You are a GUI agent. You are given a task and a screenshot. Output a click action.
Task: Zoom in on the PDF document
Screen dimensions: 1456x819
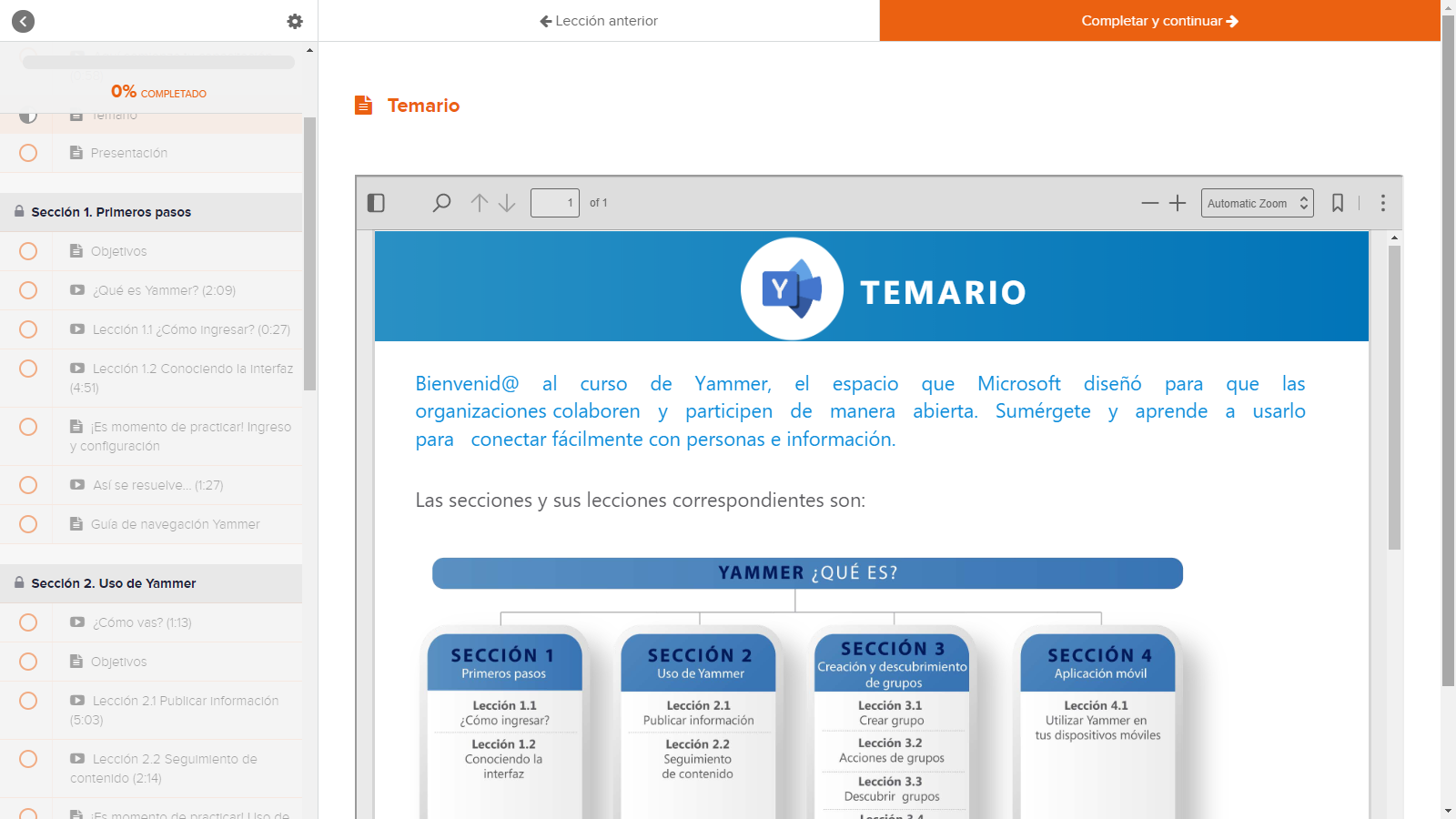point(1178,203)
